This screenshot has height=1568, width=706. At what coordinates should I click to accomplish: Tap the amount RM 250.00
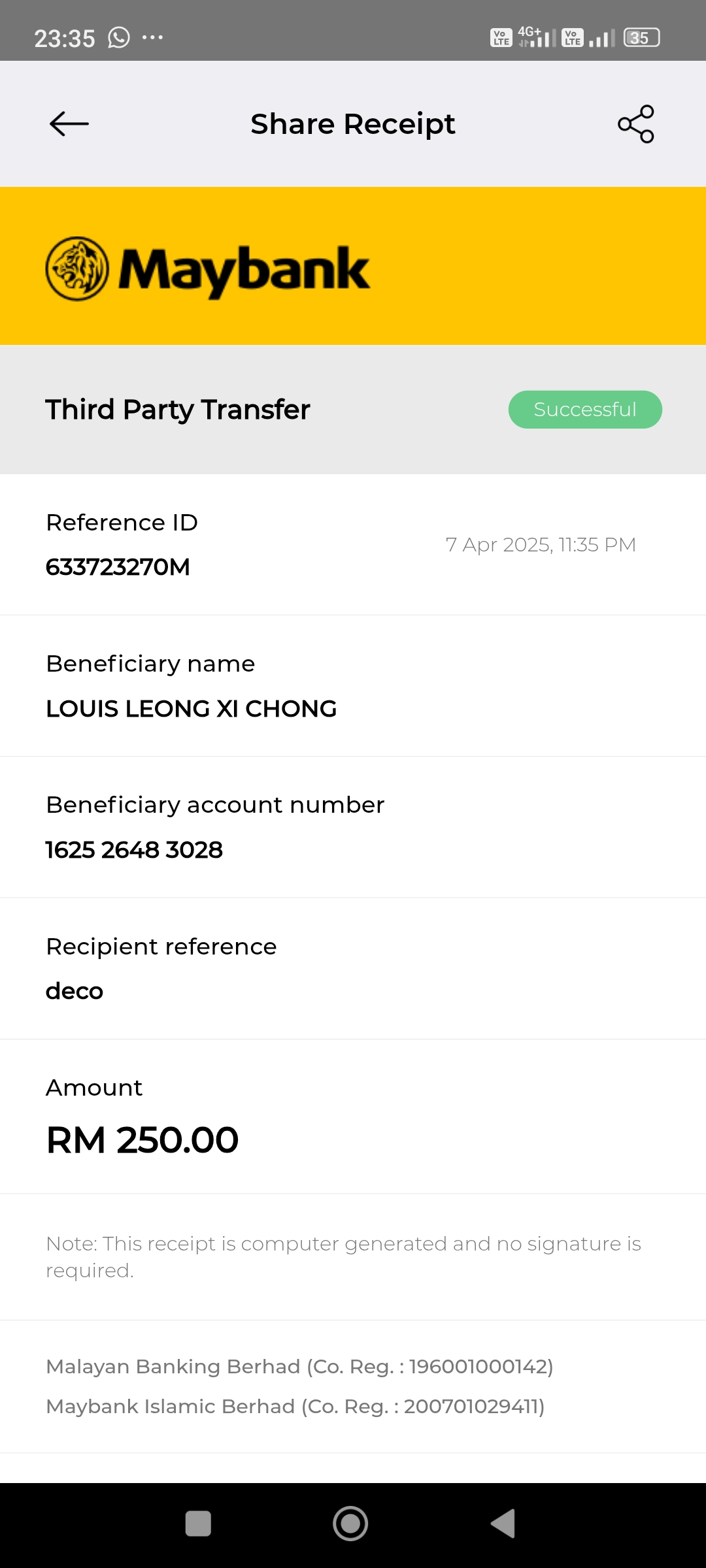tap(143, 1140)
